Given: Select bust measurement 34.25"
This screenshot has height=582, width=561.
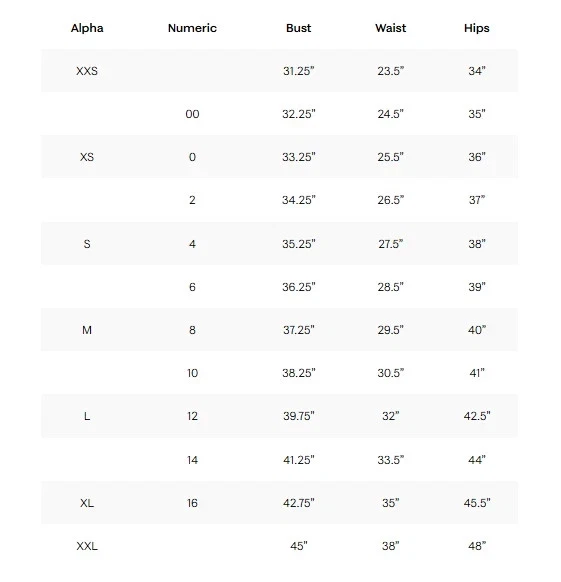Looking at the screenshot, I should coord(299,200).
